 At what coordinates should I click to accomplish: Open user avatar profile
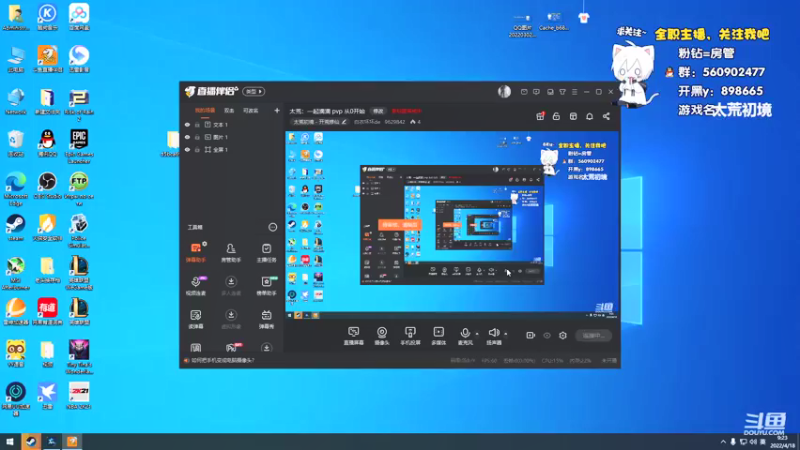[x=504, y=91]
